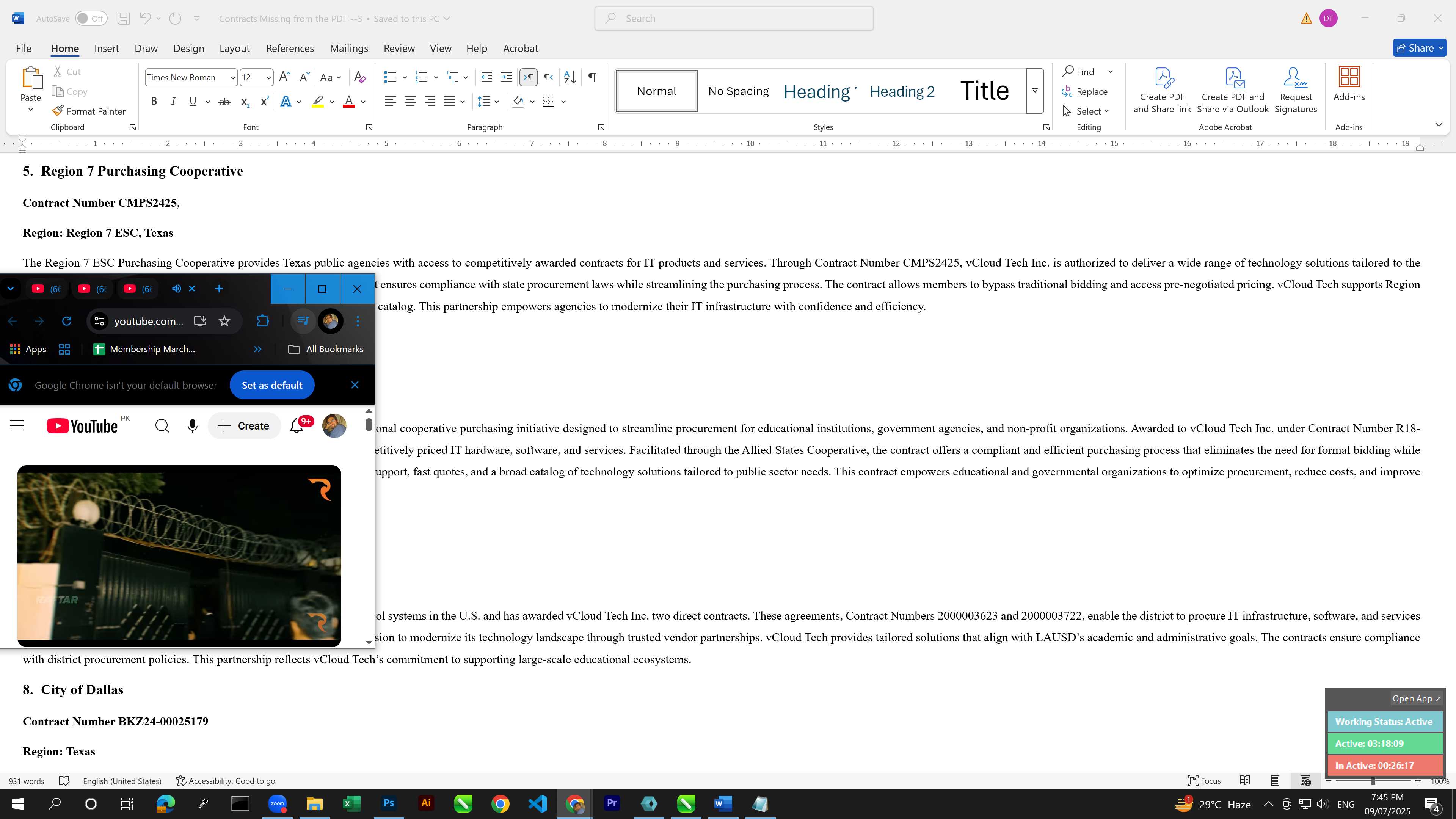Open the File menu
1456x819 pixels.
[x=24, y=49]
